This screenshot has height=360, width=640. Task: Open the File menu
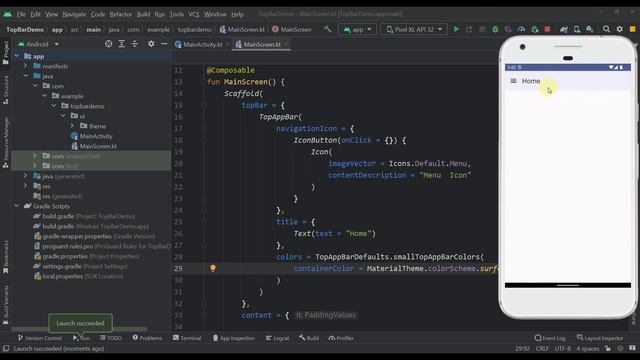click(21, 14)
